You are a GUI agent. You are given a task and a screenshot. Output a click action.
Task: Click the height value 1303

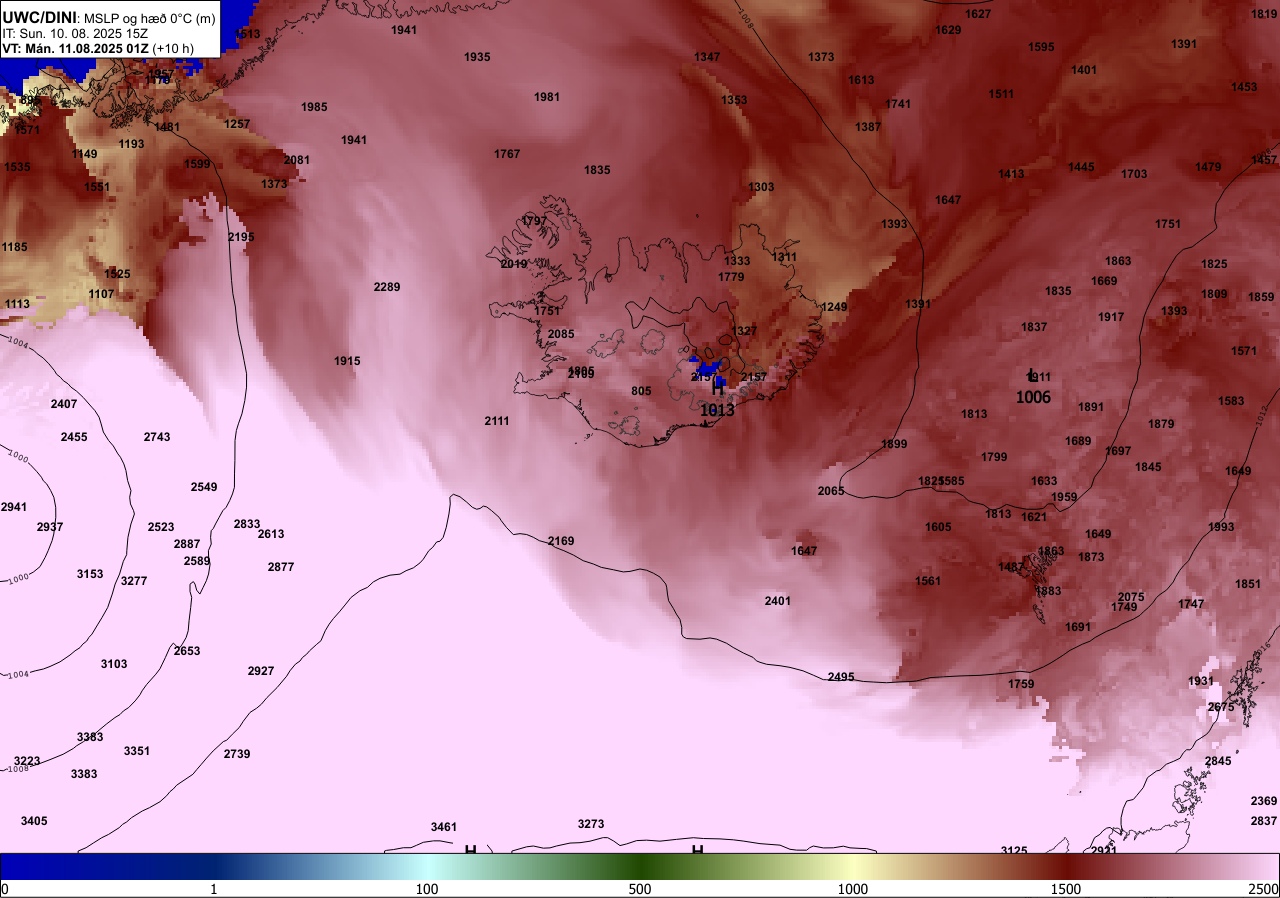pyautogui.click(x=761, y=187)
